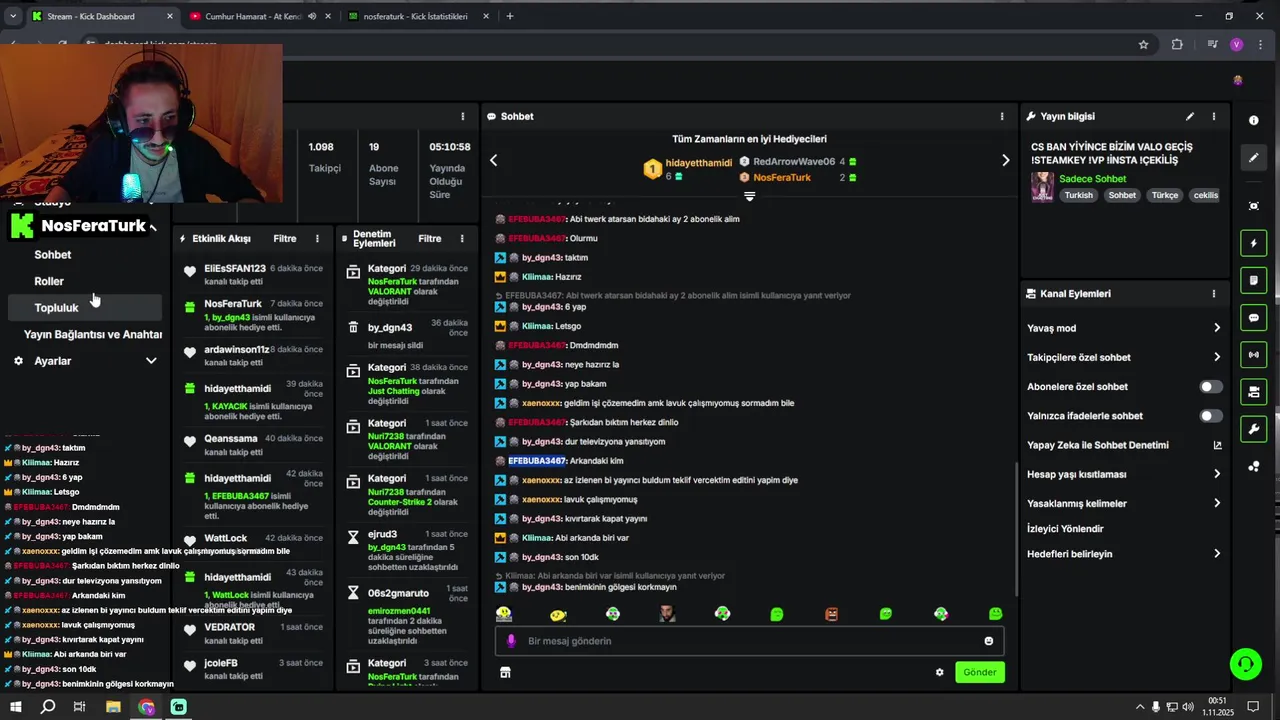
Task: Open Yayın bilgisi three-dot menu
Action: pos(1214,116)
